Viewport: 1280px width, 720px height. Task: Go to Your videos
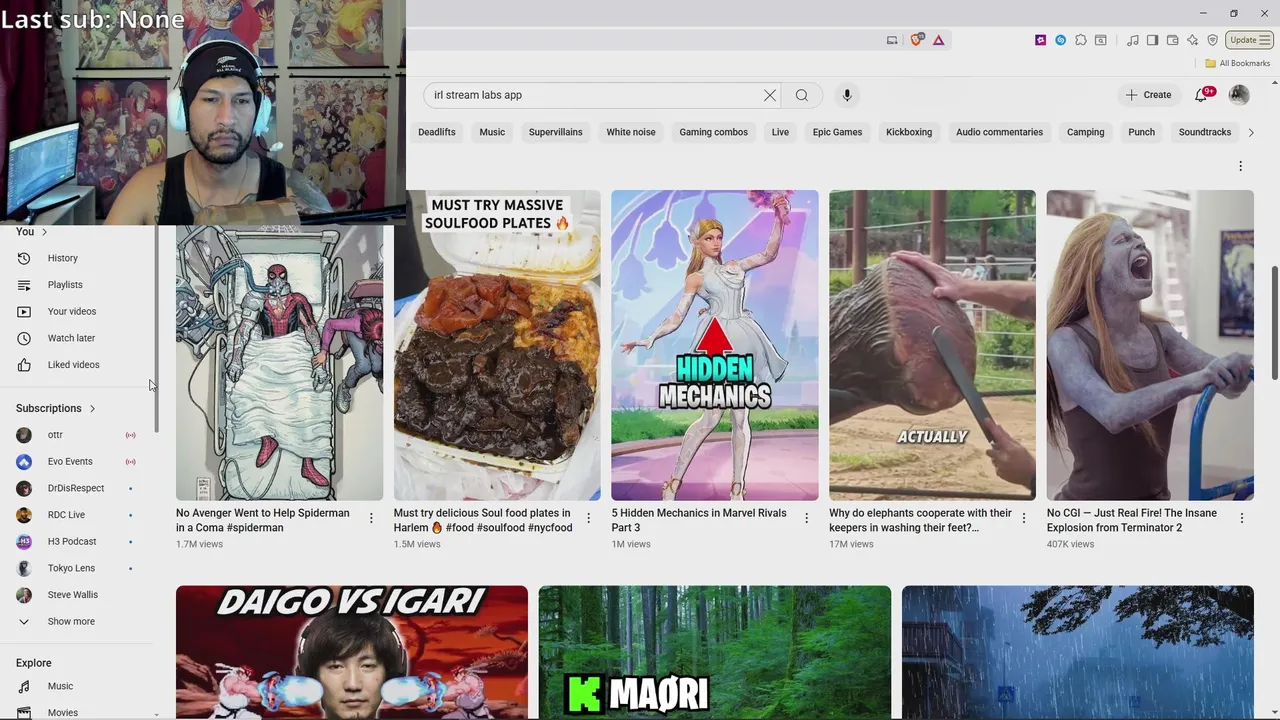[x=78, y=311]
